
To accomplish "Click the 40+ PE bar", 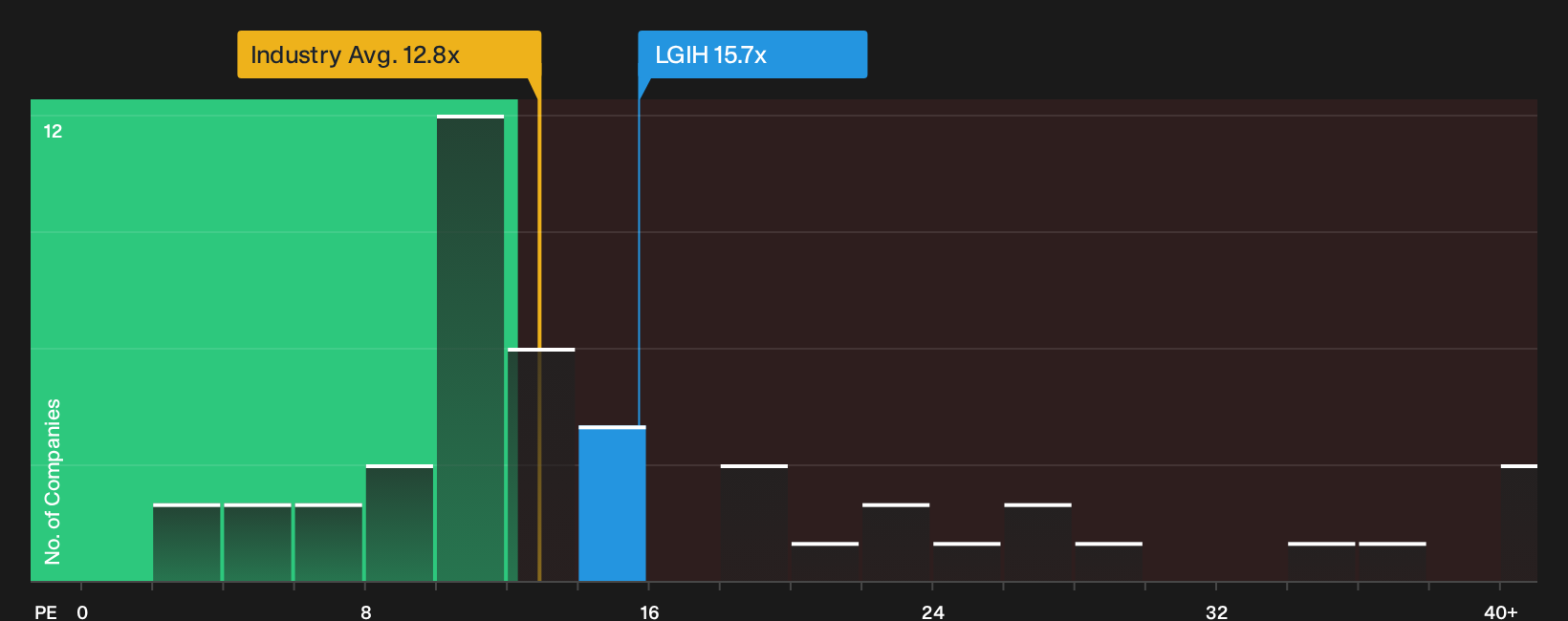I will point(1519,523).
